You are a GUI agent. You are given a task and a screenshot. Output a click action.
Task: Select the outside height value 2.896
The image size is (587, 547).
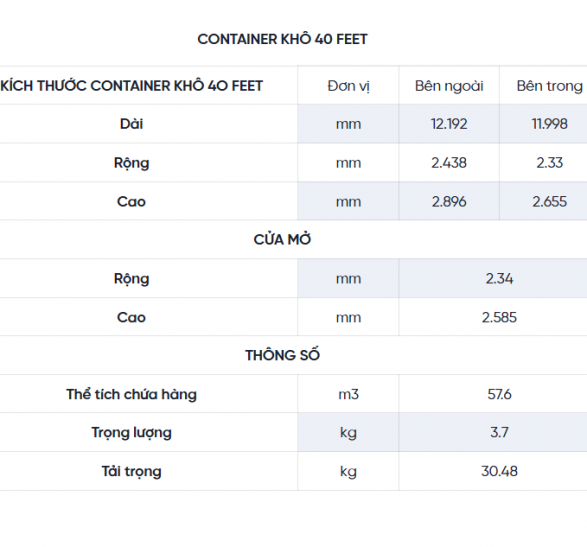tap(449, 202)
